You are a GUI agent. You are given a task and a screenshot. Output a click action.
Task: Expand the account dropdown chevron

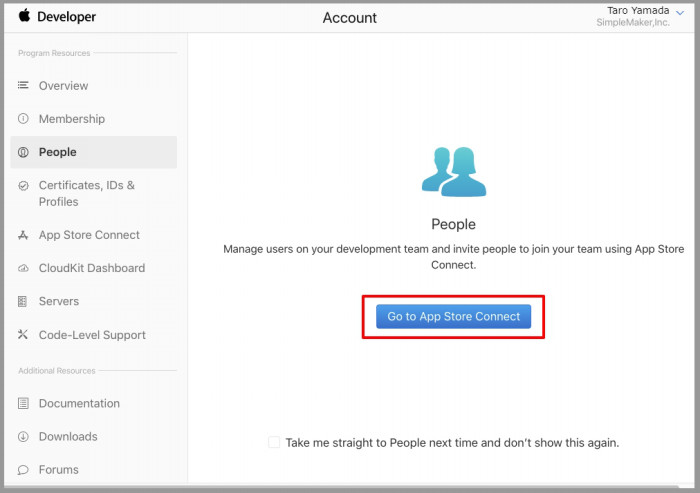pos(680,13)
